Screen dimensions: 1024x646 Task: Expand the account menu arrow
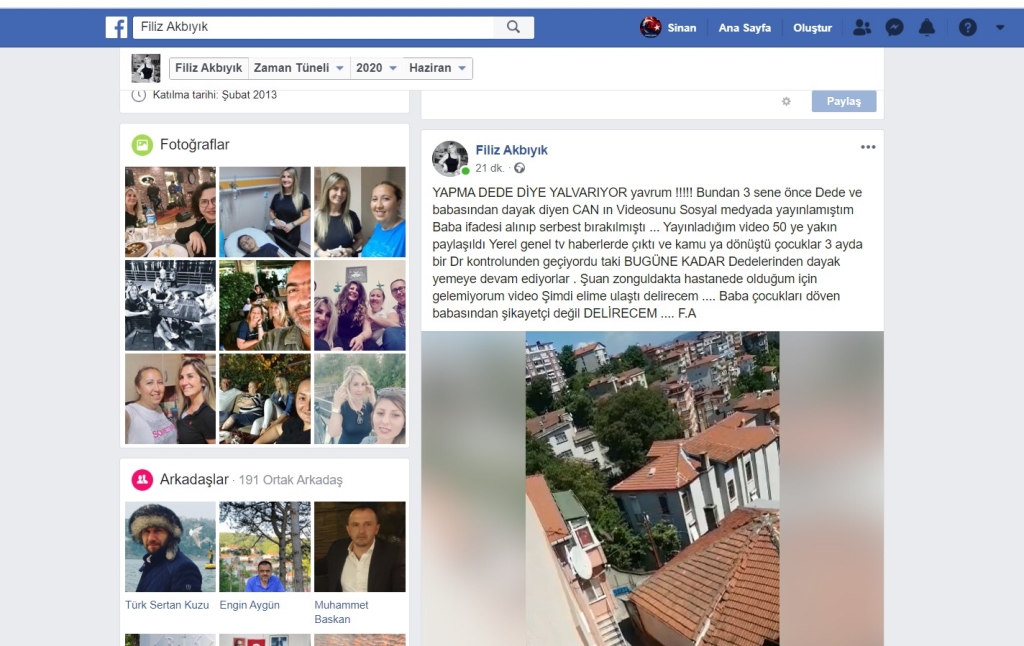point(1000,28)
